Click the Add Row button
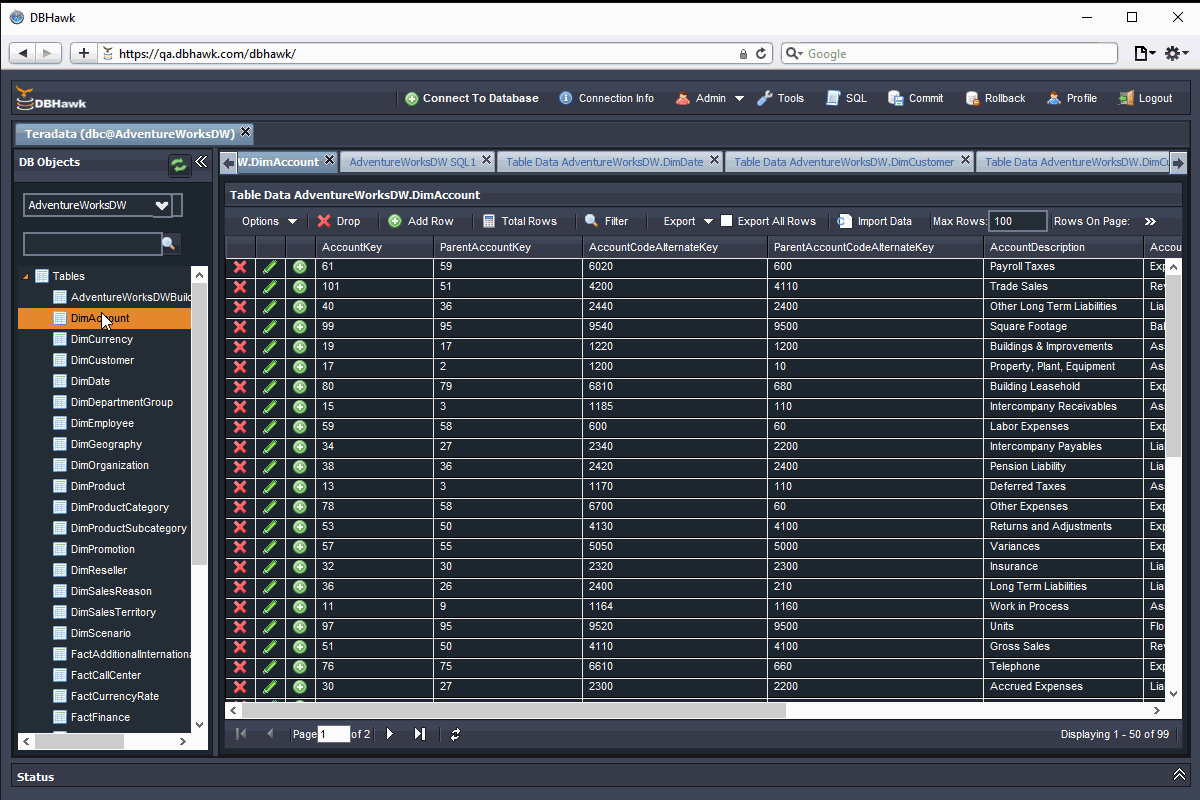This screenshot has width=1200, height=800. point(421,221)
